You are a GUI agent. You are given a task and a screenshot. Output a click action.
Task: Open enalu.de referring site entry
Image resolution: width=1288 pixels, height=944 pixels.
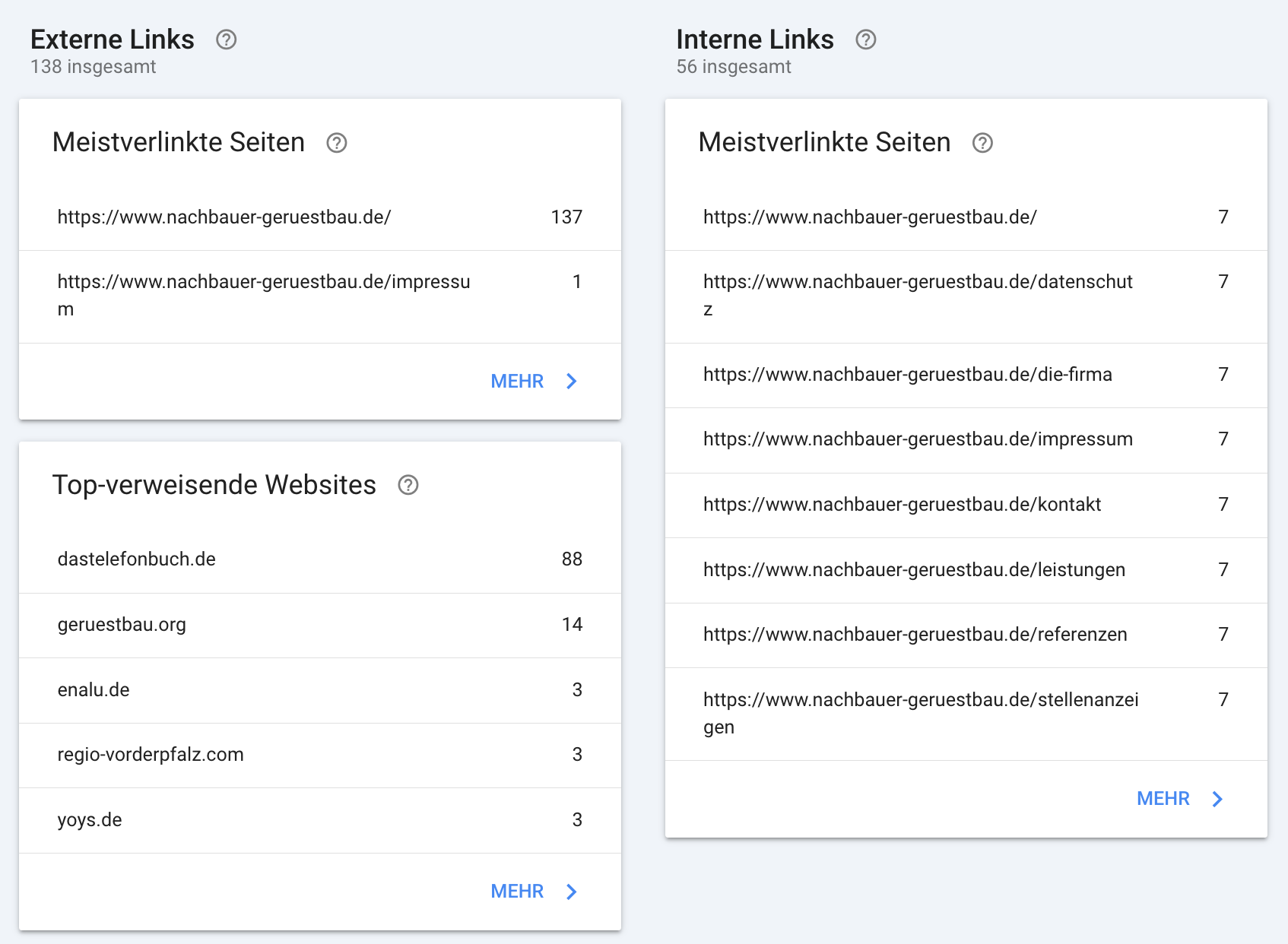[319, 690]
